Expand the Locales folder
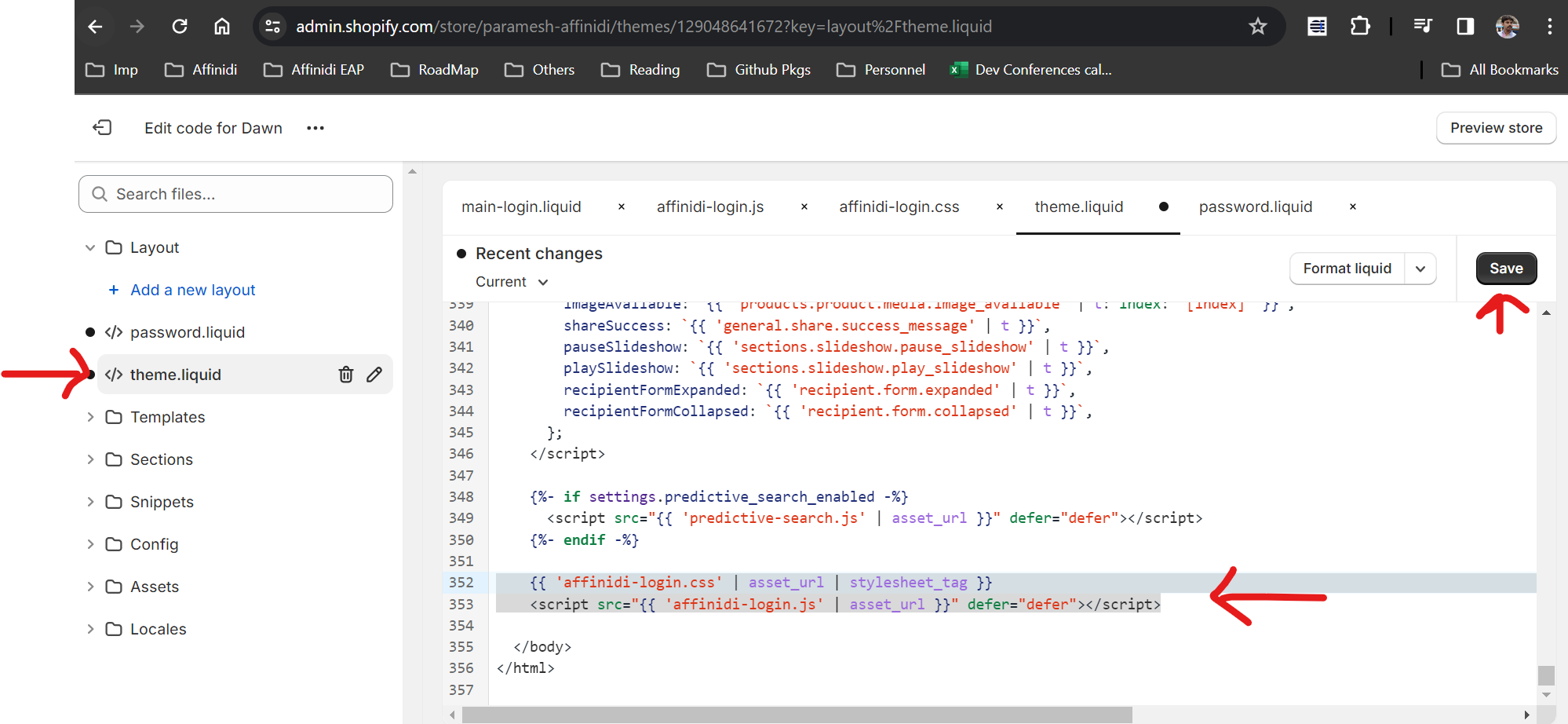The image size is (1568, 724). click(x=90, y=629)
